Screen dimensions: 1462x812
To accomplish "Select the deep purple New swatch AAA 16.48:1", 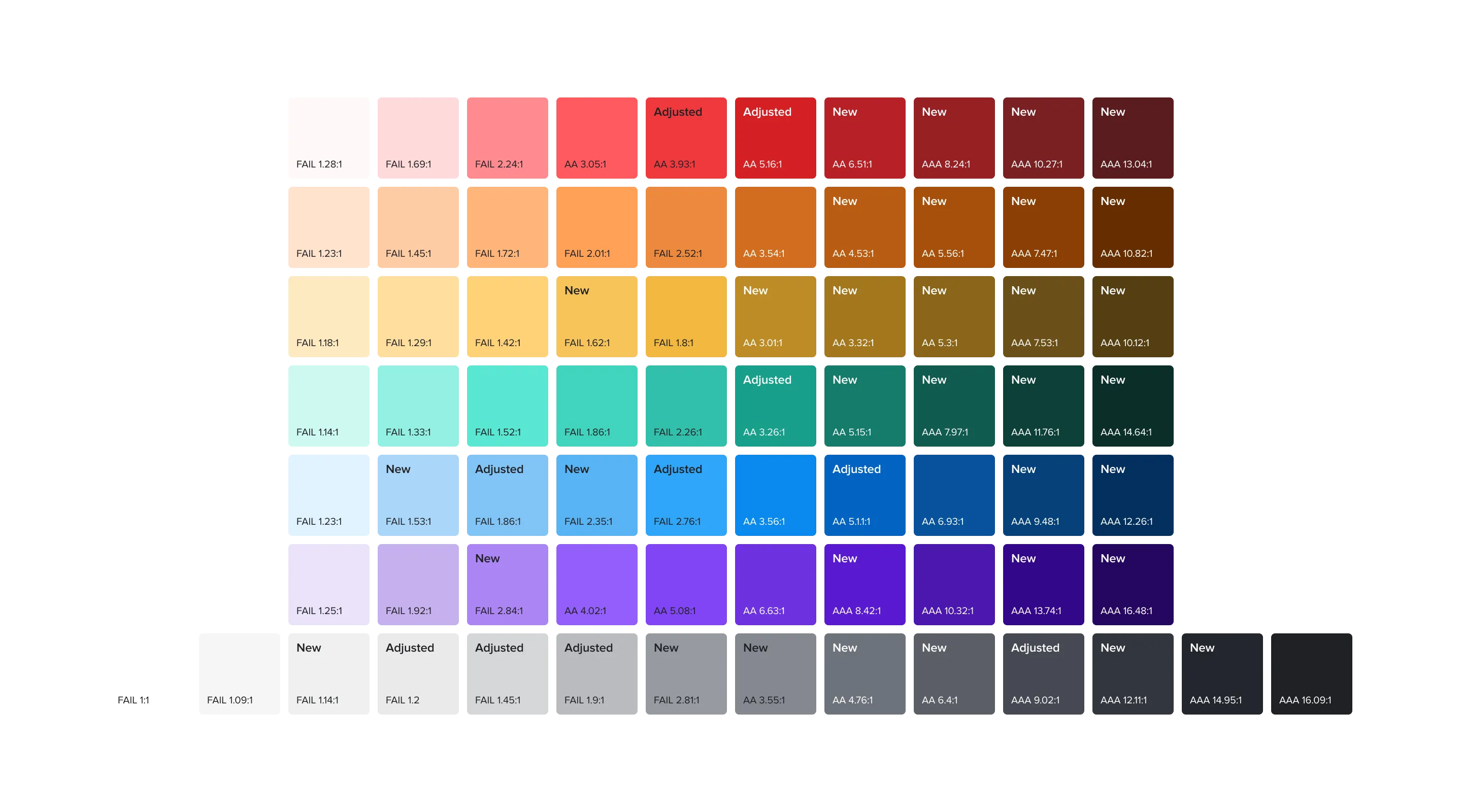I will click(1132, 584).
